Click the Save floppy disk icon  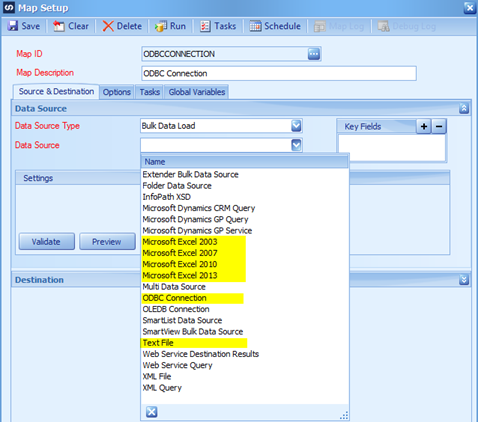(x=13, y=26)
